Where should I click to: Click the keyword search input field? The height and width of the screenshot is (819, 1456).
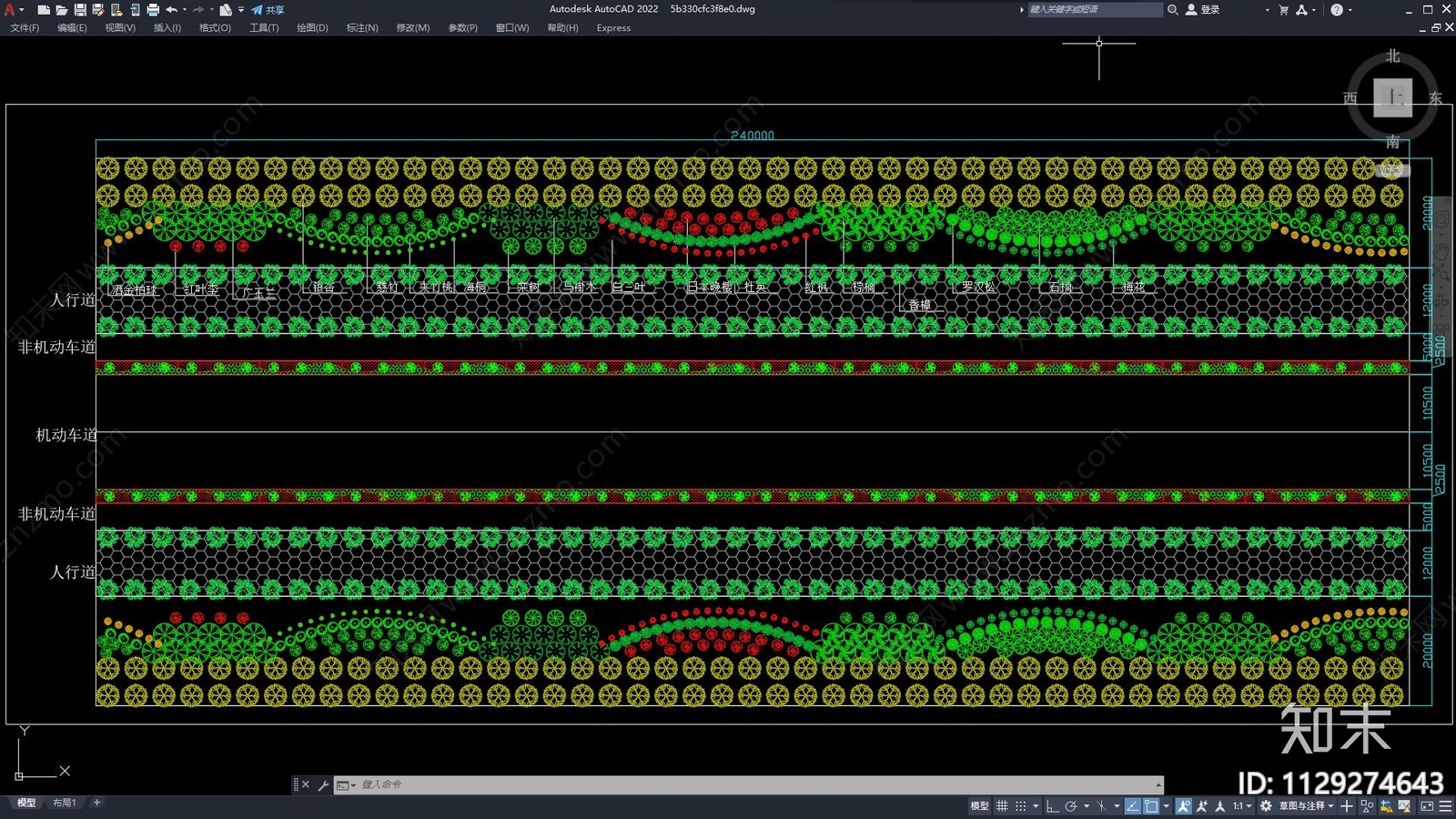[x=1095, y=10]
